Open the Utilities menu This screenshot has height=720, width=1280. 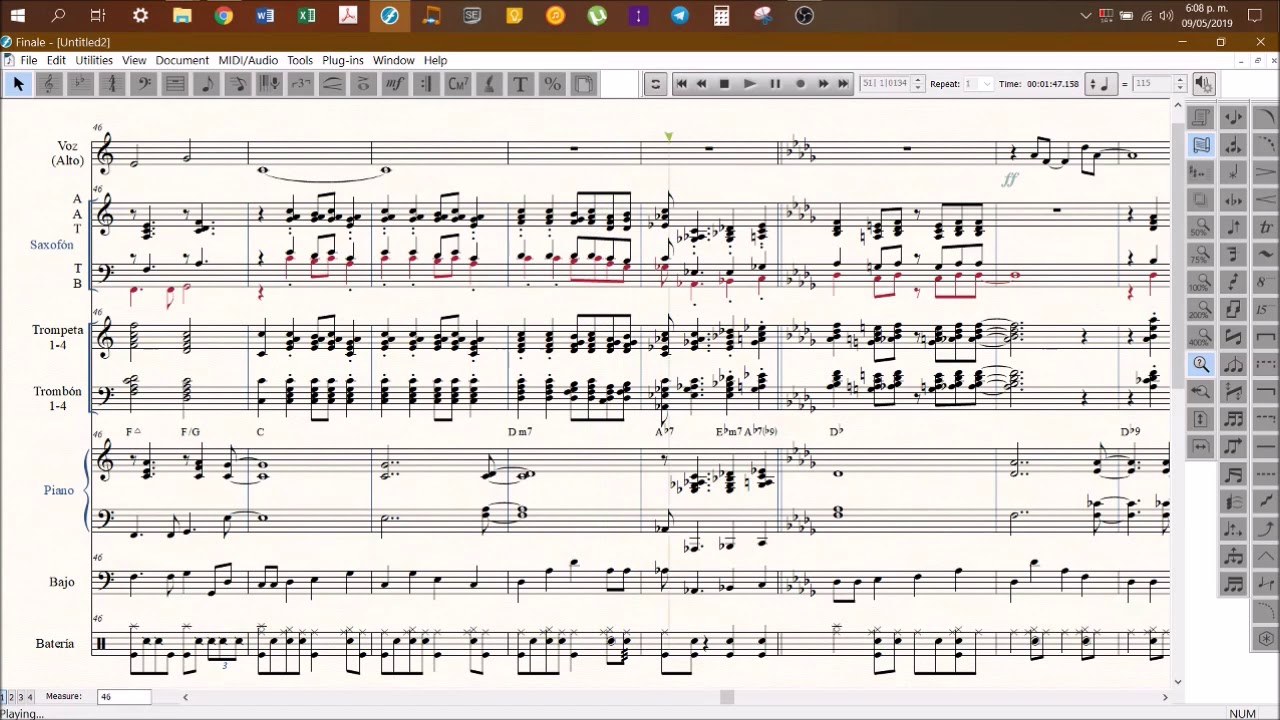(x=94, y=60)
